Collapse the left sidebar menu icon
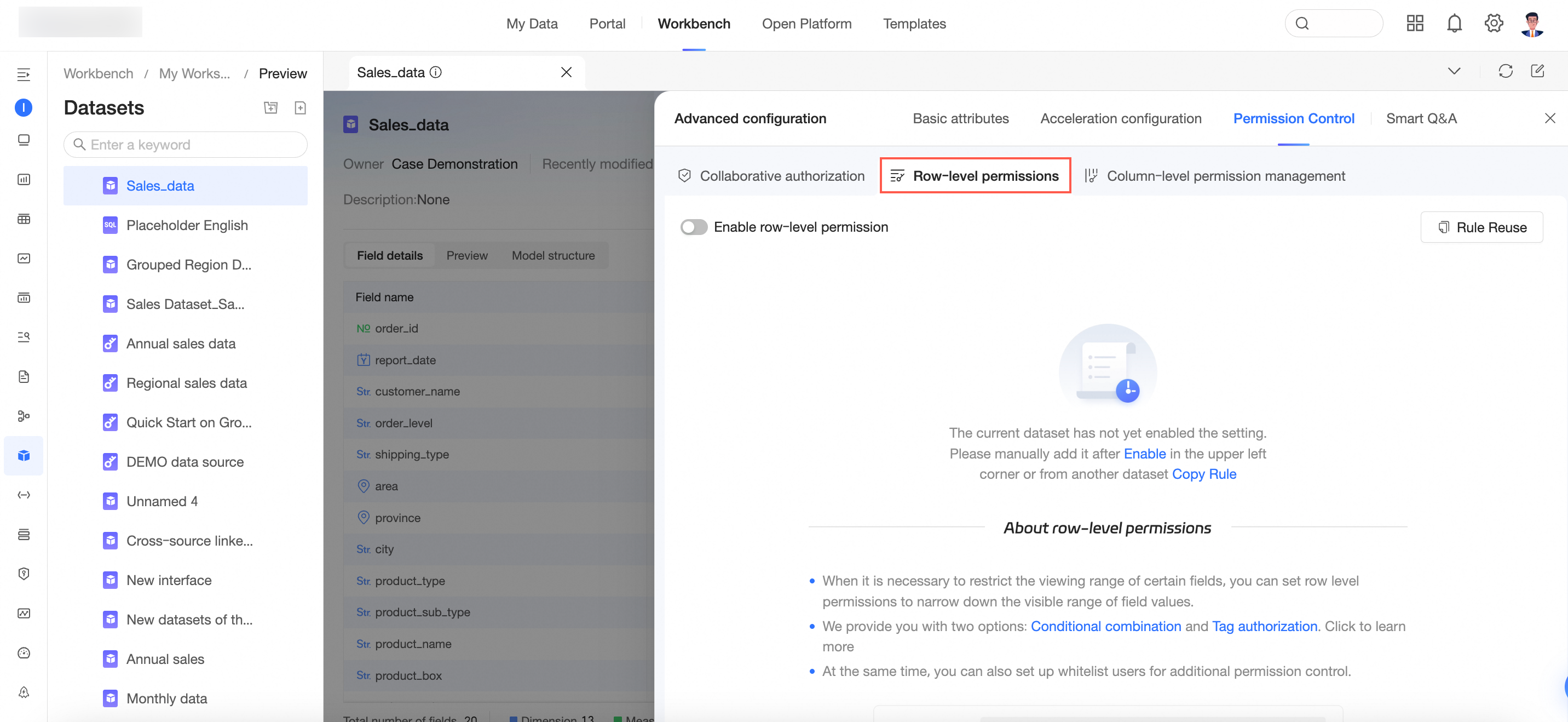 point(24,75)
